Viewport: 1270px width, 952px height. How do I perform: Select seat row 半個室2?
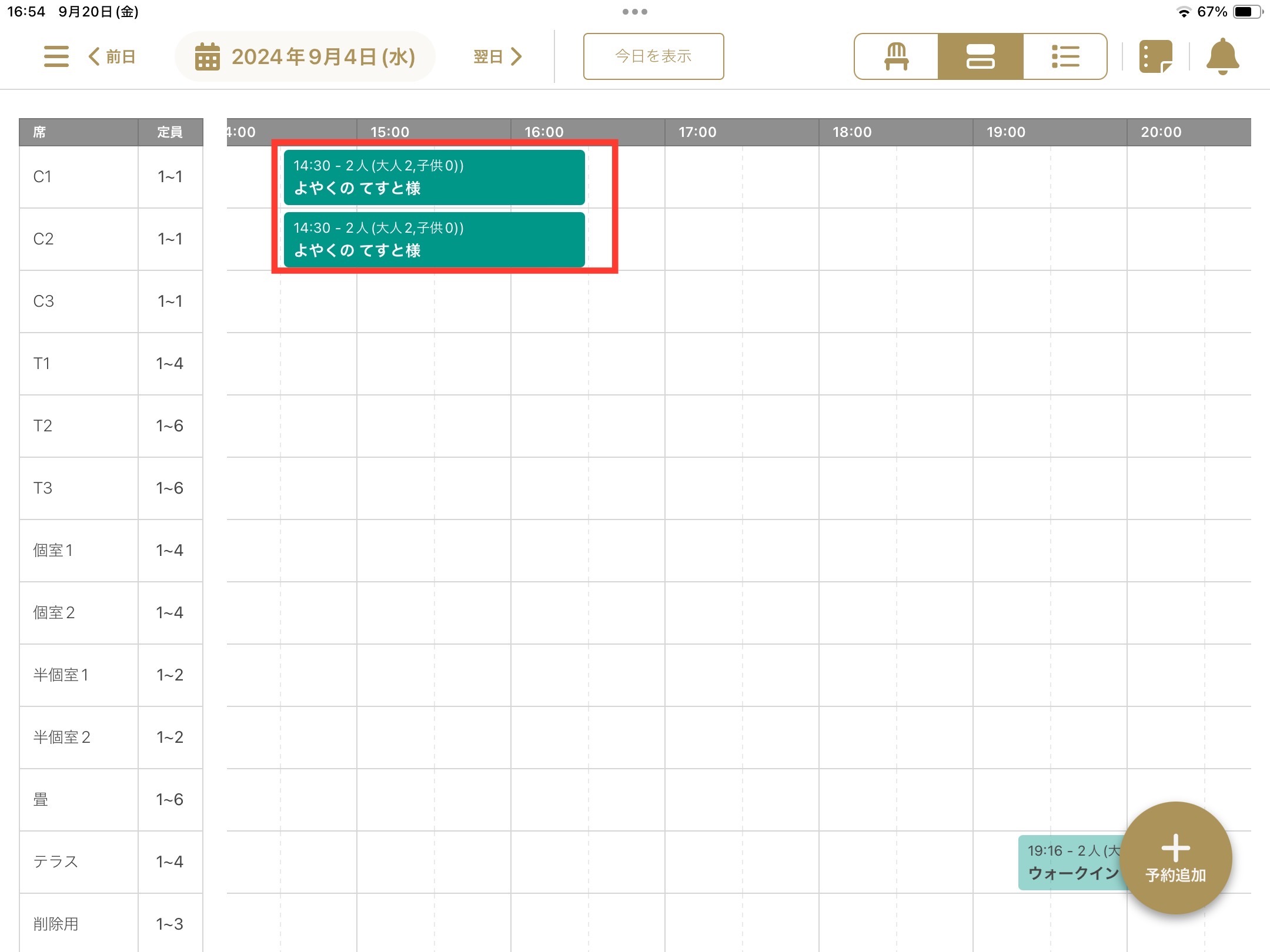[x=79, y=738]
